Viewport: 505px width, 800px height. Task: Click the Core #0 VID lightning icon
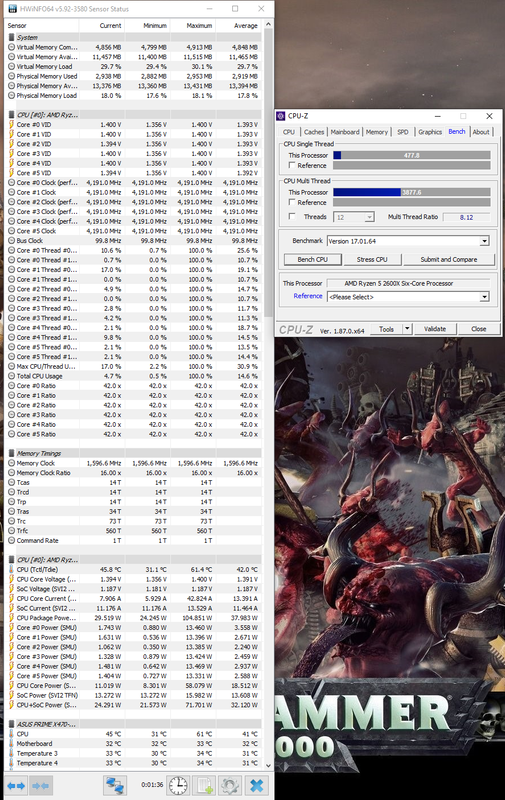pyautogui.click(x=12, y=124)
